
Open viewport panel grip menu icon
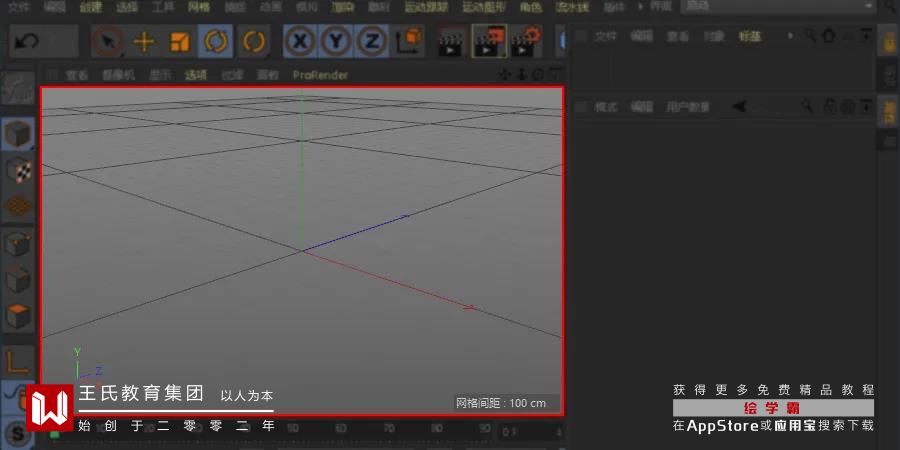point(52,75)
